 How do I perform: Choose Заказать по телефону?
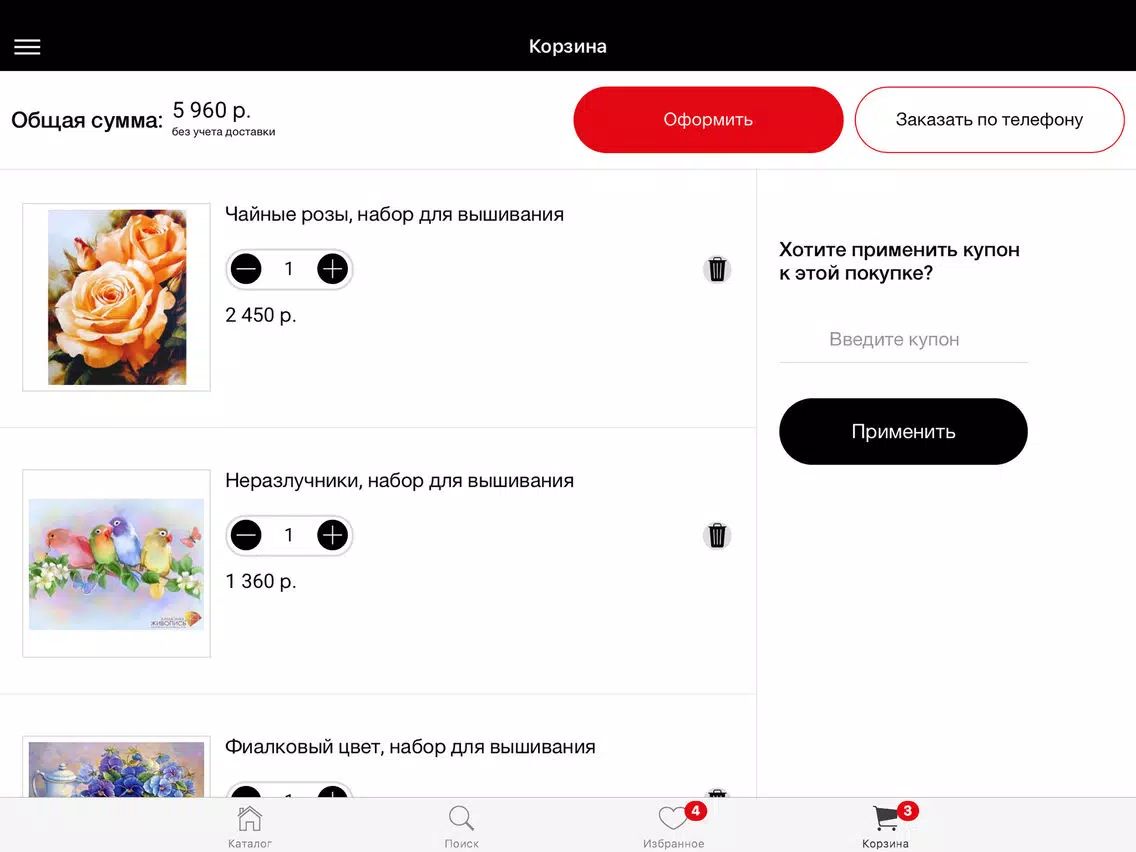tap(989, 120)
